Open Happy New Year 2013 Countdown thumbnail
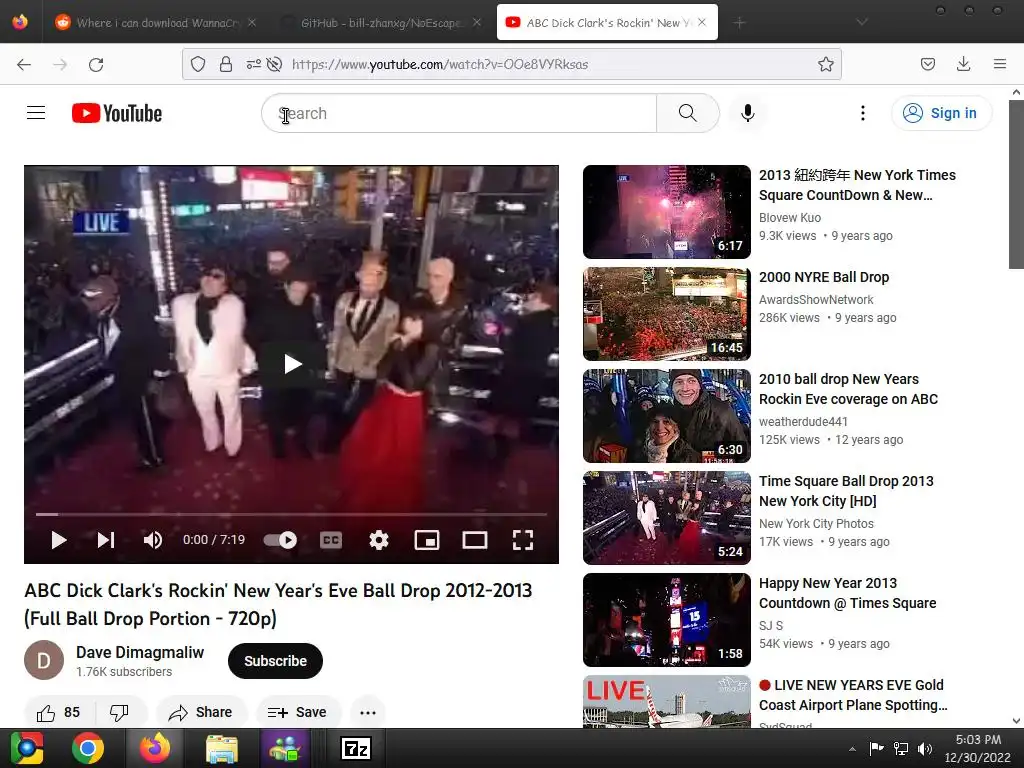Viewport: 1024px width, 768px height. 667,620
